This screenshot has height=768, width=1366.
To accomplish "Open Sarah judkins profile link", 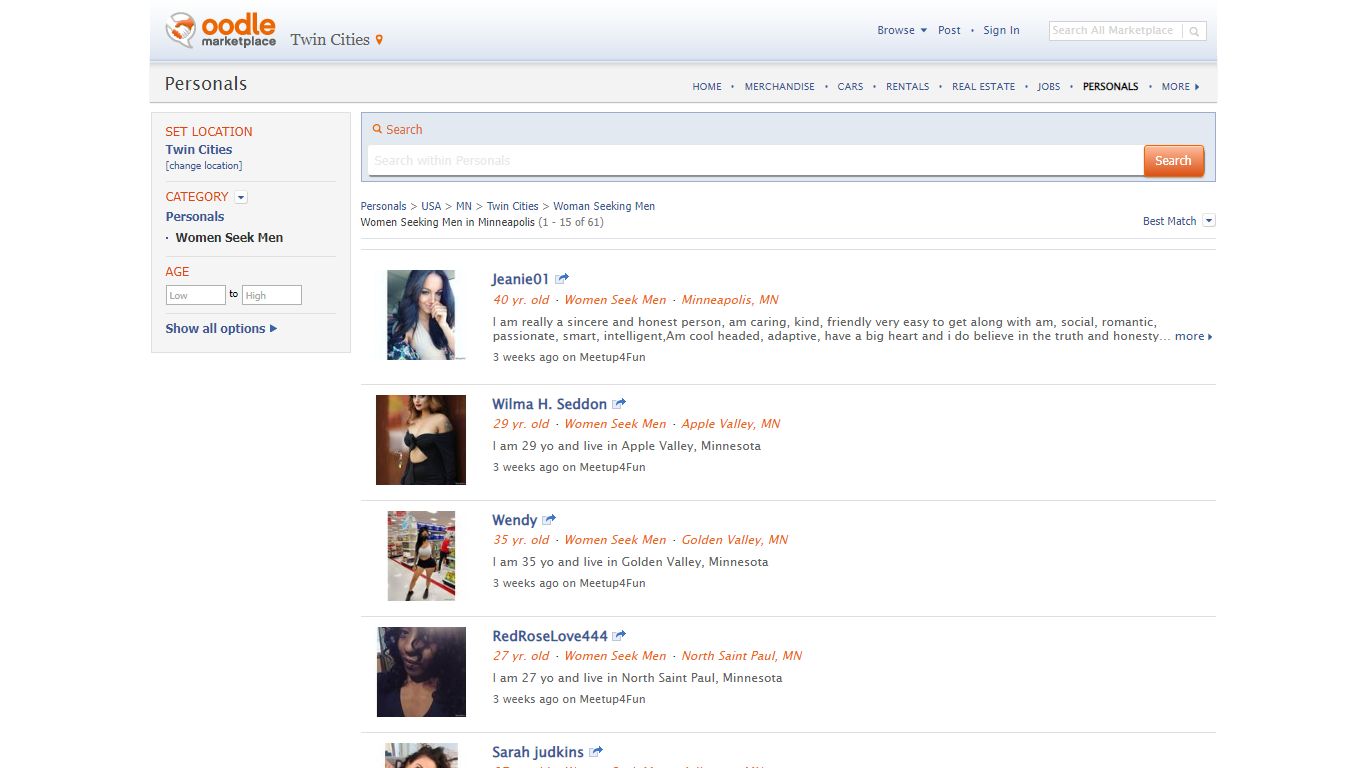I will 537,752.
